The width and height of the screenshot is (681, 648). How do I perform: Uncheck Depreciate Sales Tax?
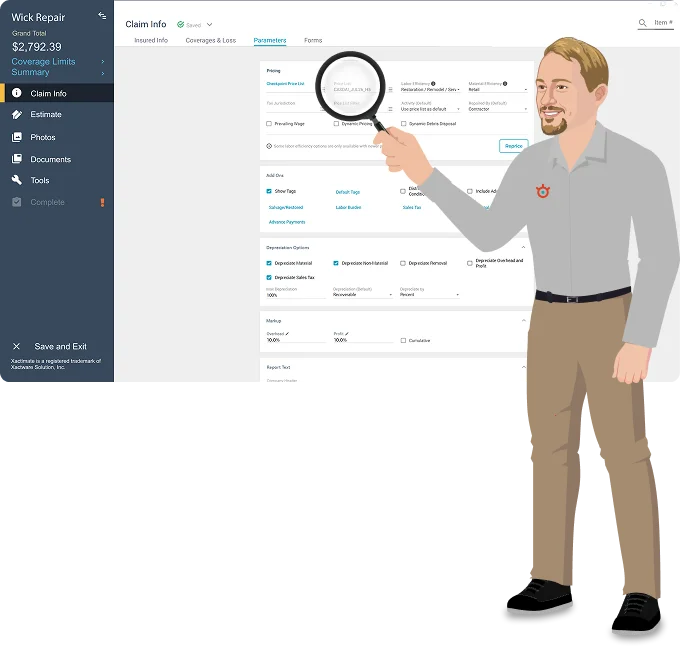click(269, 278)
